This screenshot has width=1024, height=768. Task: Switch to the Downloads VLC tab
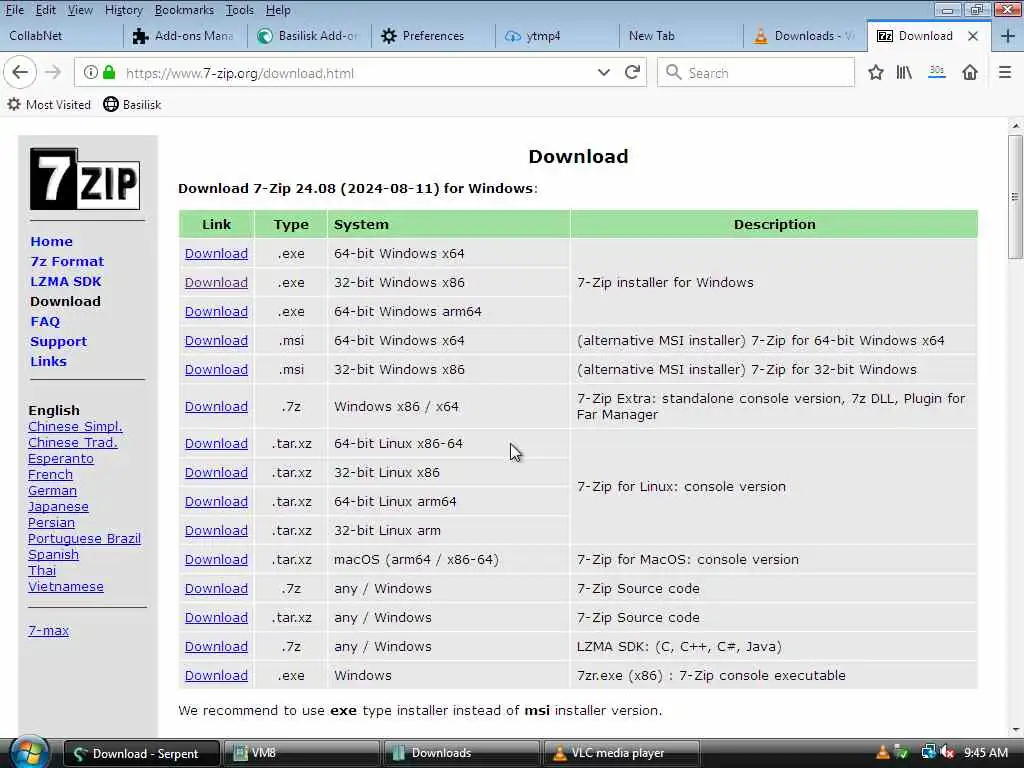click(805, 36)
